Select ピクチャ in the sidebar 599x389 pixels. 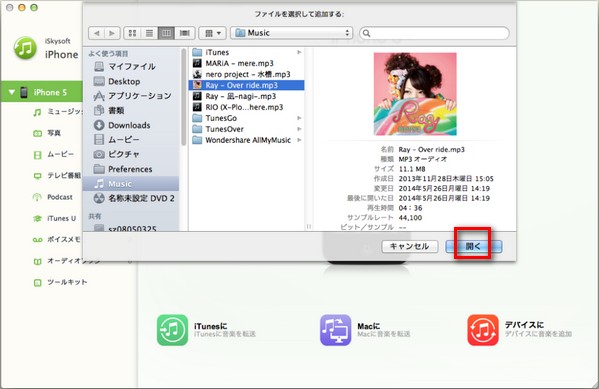click(131, 154)
